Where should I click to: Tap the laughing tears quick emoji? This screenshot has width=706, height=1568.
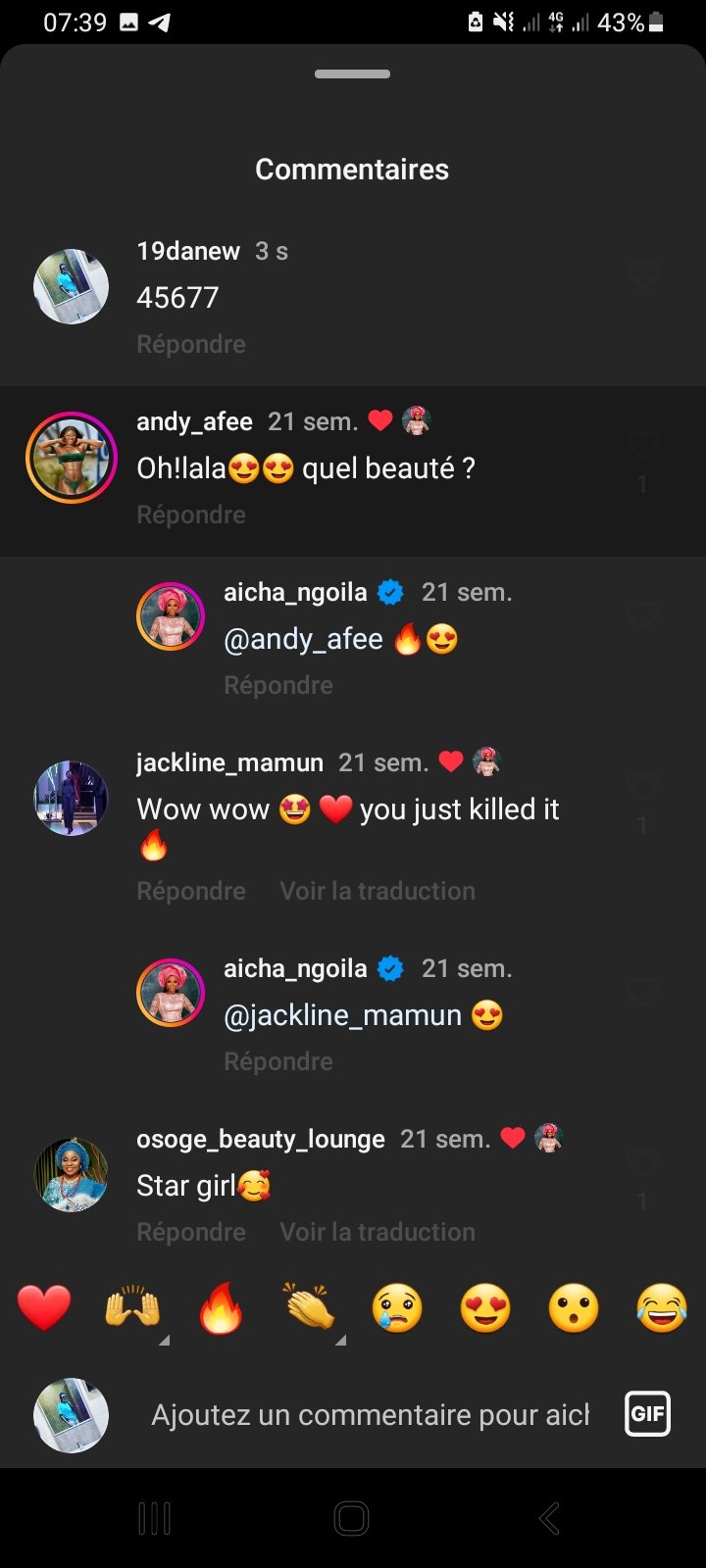tap(662, 1308)
